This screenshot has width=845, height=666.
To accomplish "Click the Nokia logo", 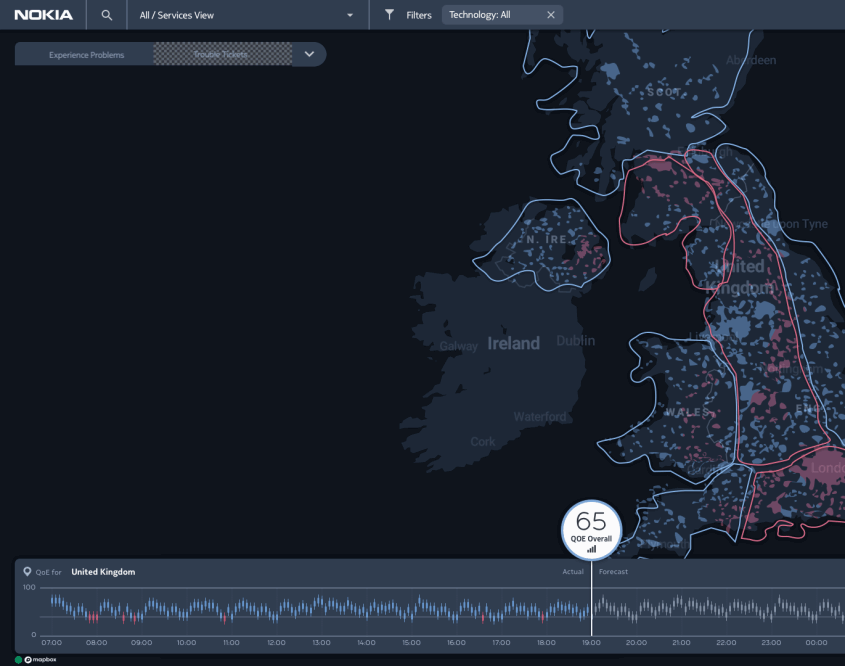I will click(43, 15).
